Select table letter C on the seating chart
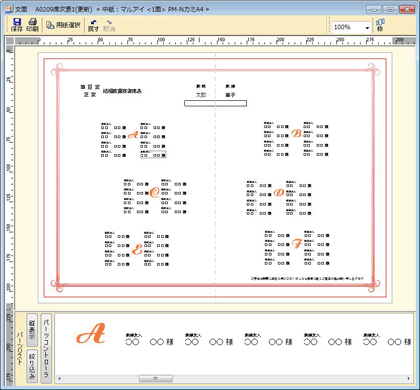The width and height of the screenshot is (420, 390). [x=154, y=192]
